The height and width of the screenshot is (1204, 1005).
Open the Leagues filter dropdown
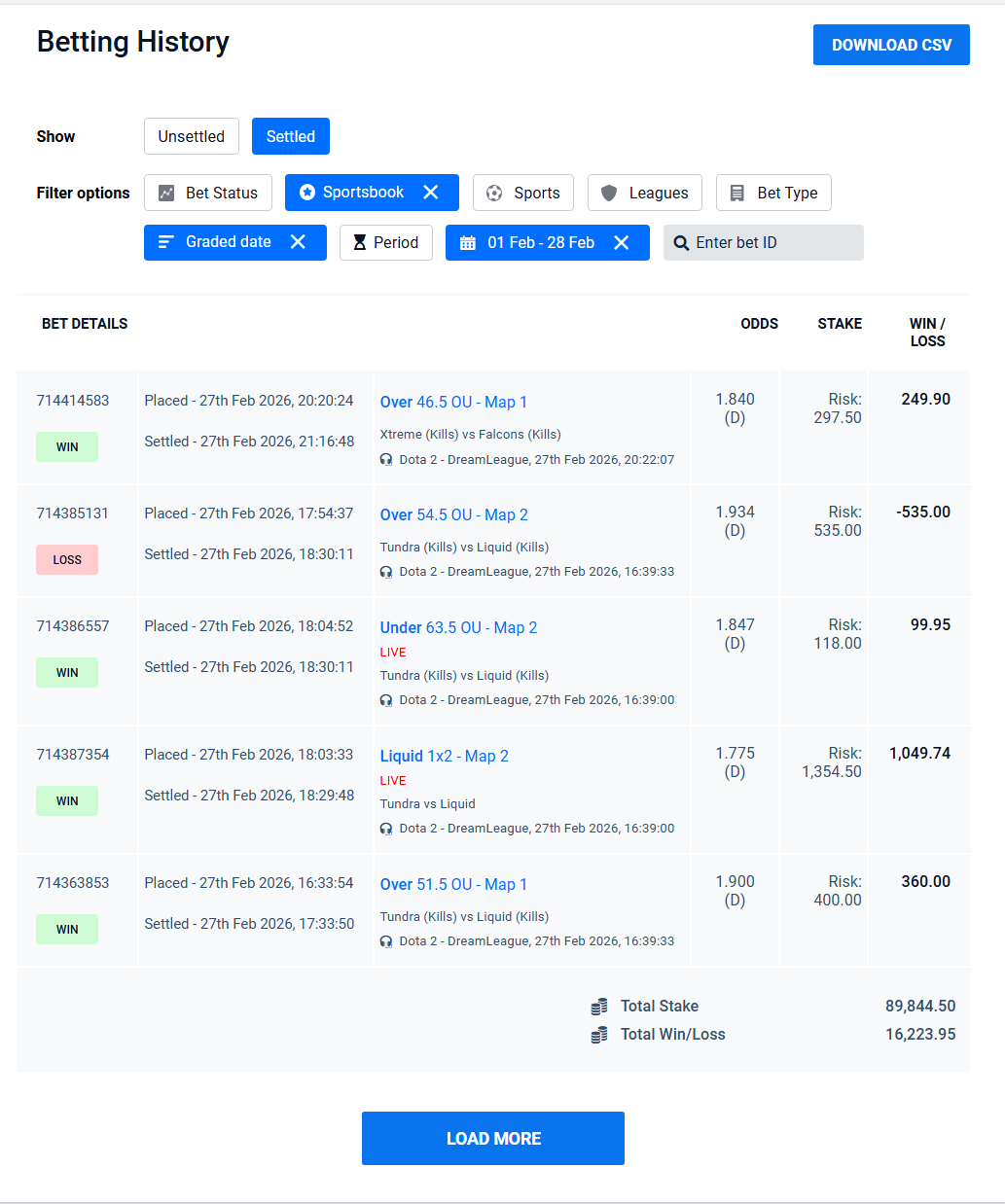645,193
